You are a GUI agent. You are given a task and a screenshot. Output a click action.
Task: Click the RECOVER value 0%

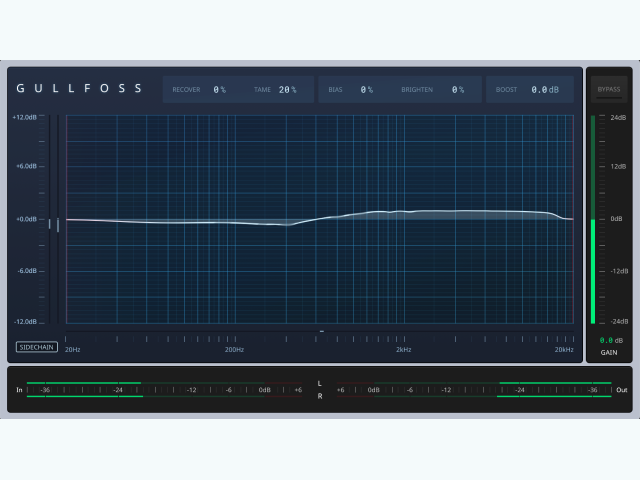220,90
